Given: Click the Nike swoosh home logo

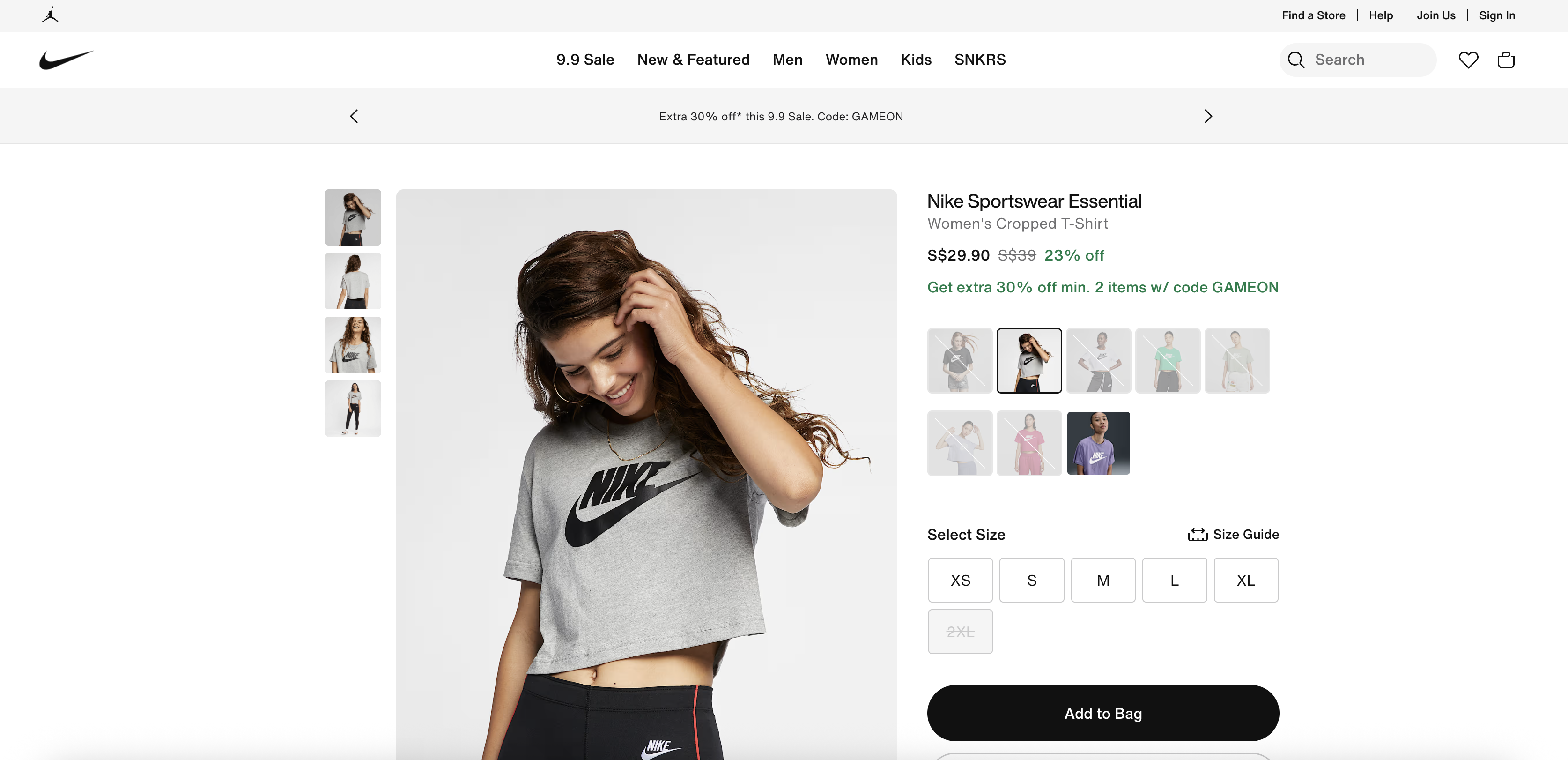Looking at the screenshot, I should (67, 60).
